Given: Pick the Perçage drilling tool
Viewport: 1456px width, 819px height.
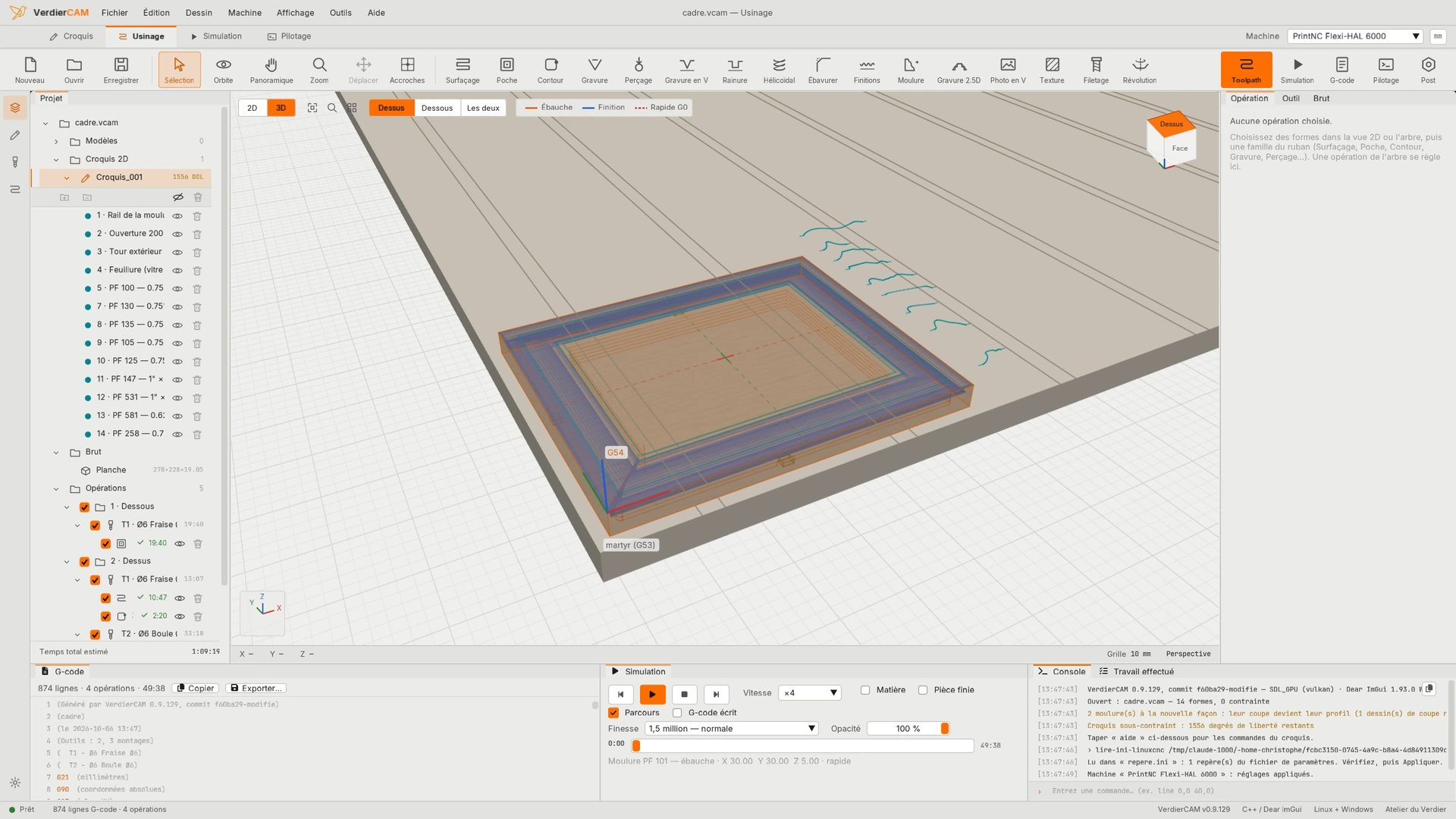Looking at the screenshot, I should click(x=639, y=70).
